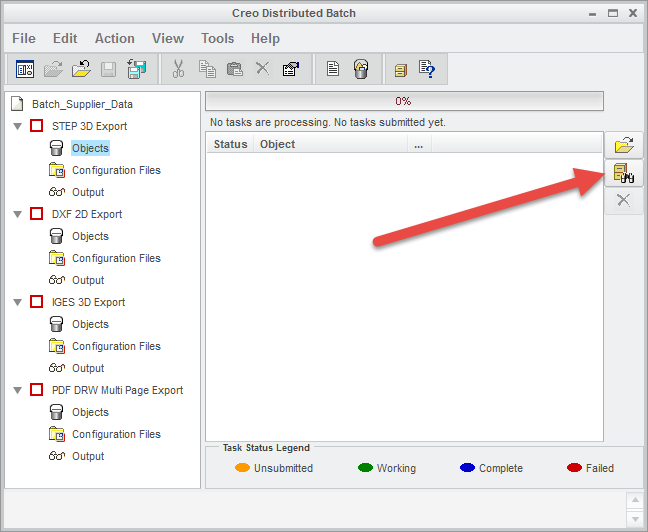Screen dimensions: 648x532
Task: Collapse the IGES 3D Export node
Action: point(17,302)
